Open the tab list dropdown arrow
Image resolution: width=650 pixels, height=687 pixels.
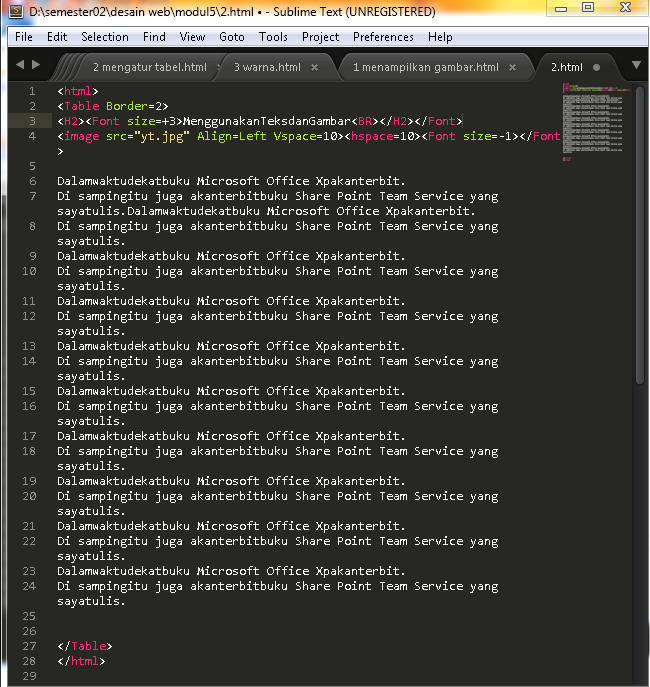[x=636, y=65]
